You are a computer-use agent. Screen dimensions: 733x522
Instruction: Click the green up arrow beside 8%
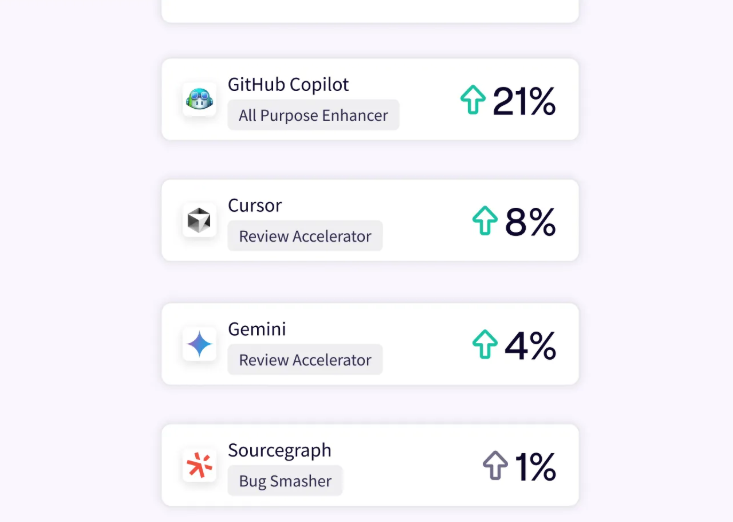coord(485,221)
